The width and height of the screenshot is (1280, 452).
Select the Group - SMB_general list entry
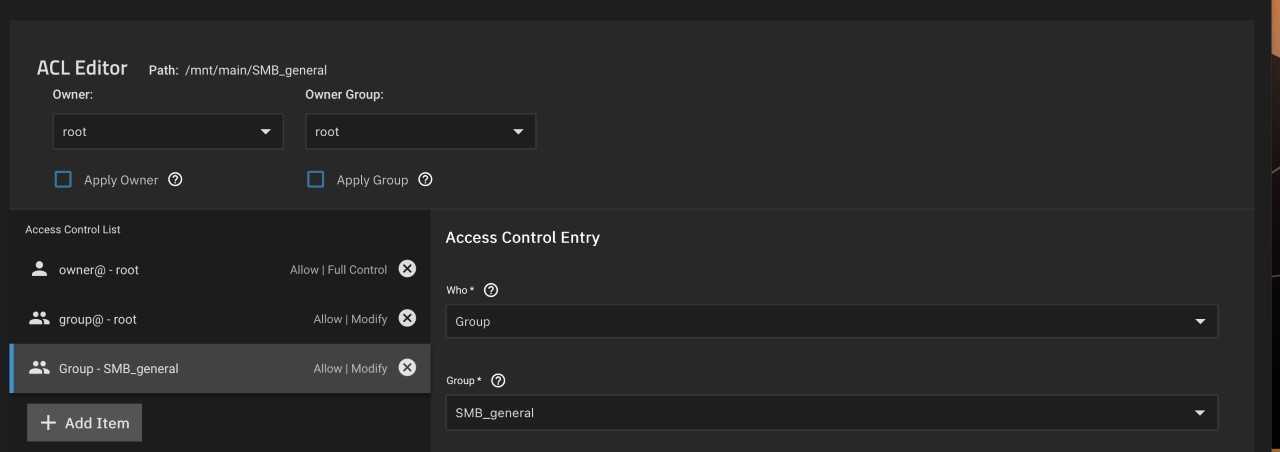click(220, 368)
